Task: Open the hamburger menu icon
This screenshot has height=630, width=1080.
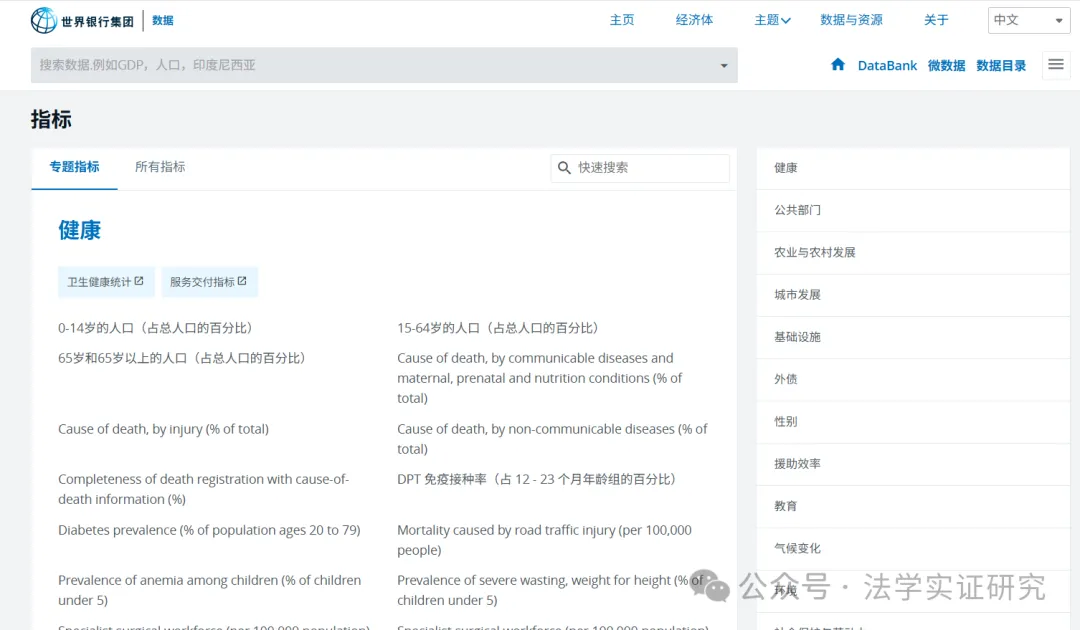Action: pyautogui.click(x=1056, y=65)
